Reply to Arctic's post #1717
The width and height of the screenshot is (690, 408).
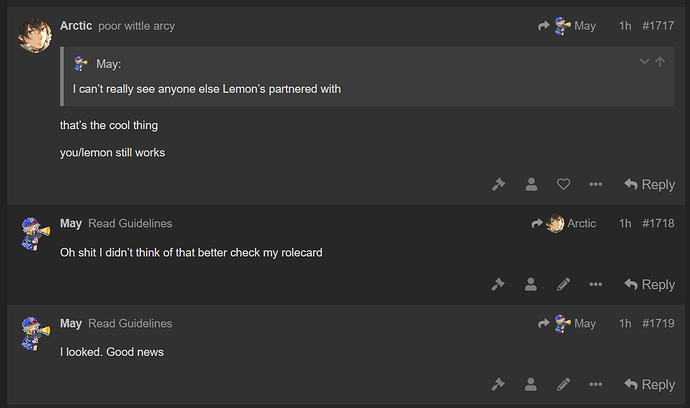point(650,184)
